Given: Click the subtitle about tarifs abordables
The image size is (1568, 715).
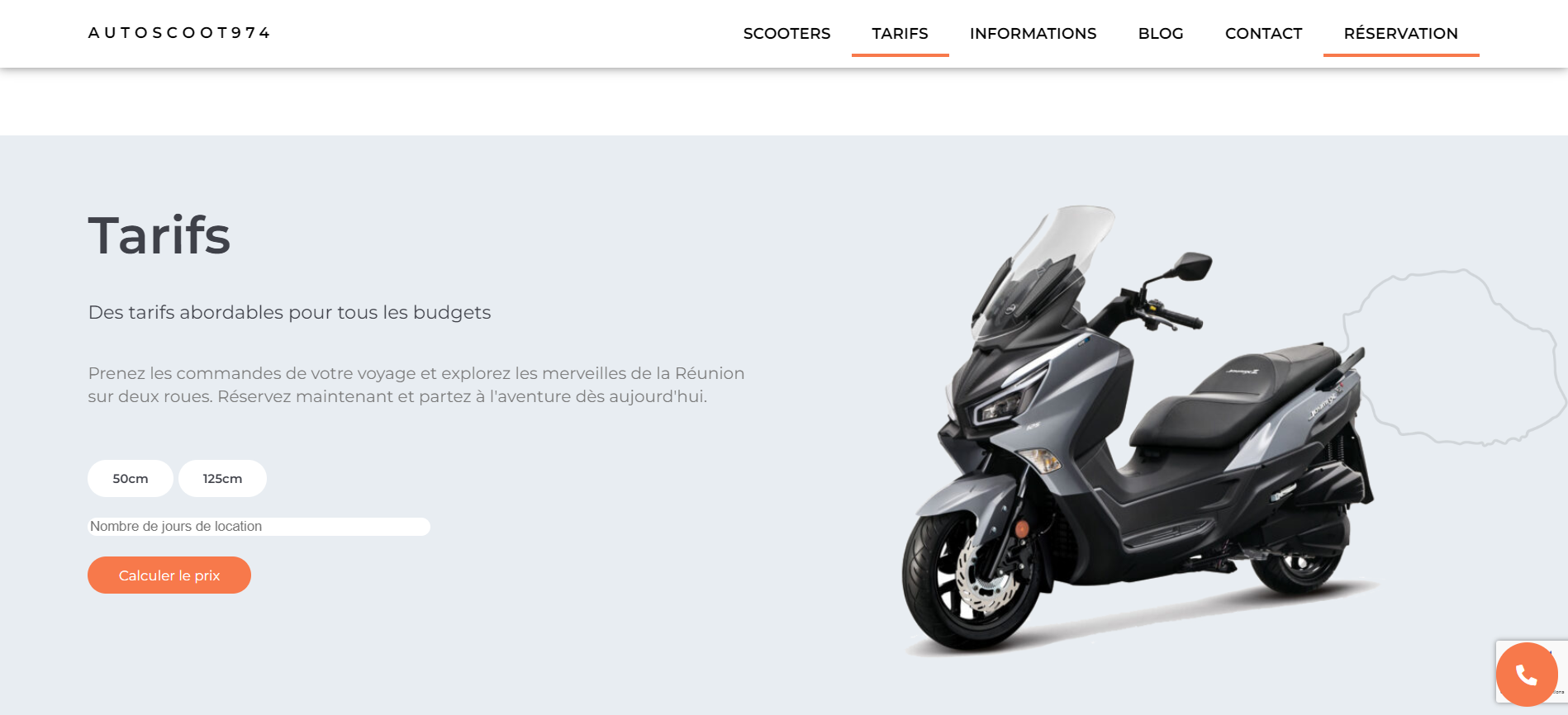Looking at the screenshot, I should point(289,313).
